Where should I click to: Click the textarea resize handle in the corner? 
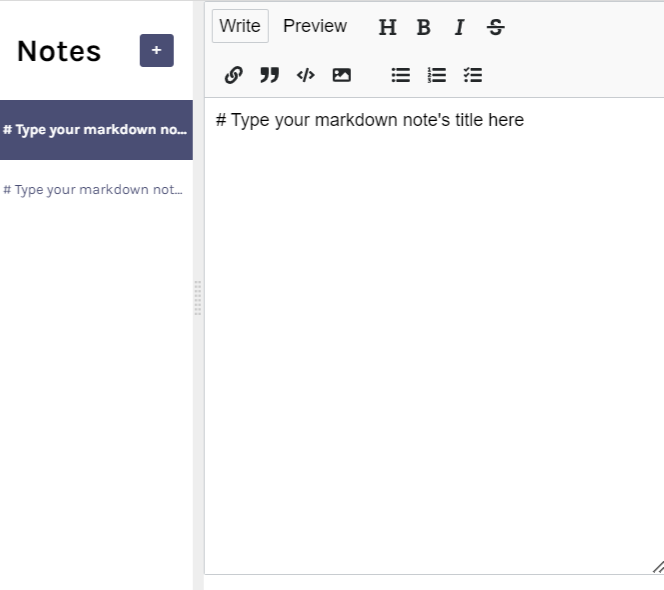657,567
